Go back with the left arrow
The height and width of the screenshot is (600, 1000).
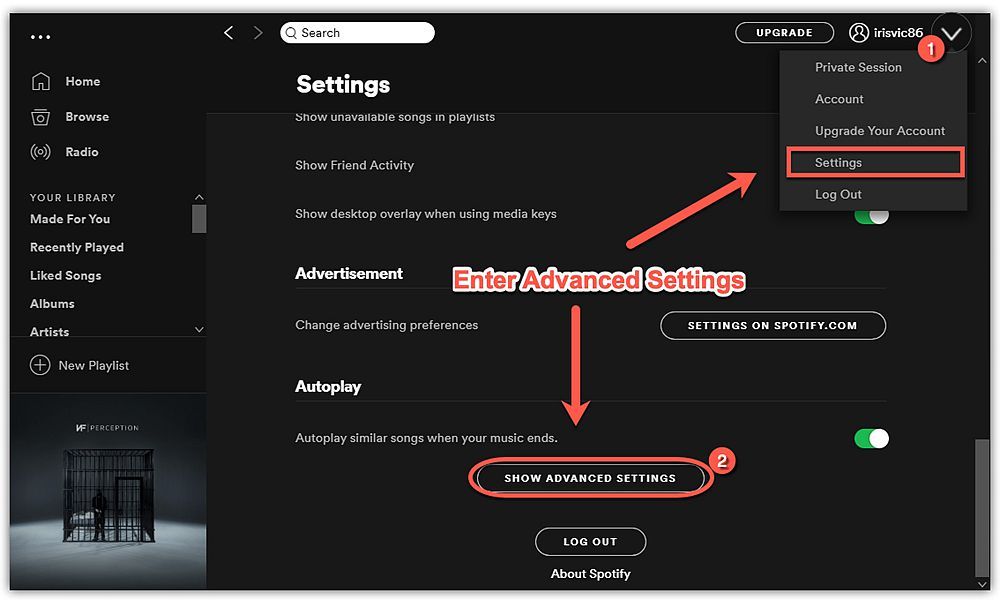click(229, 33)
